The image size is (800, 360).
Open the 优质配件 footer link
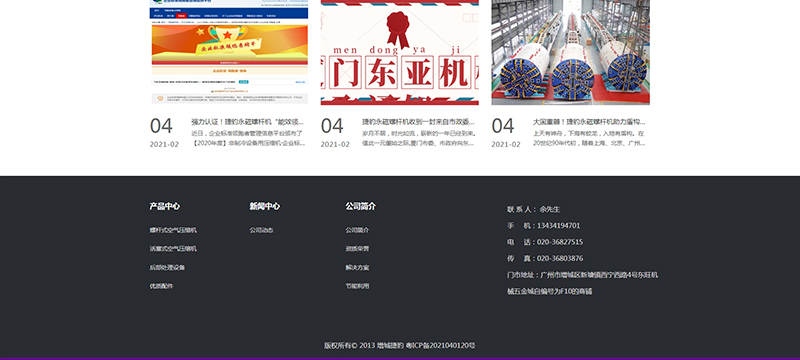pyautogui.click(x=161, y=286)
